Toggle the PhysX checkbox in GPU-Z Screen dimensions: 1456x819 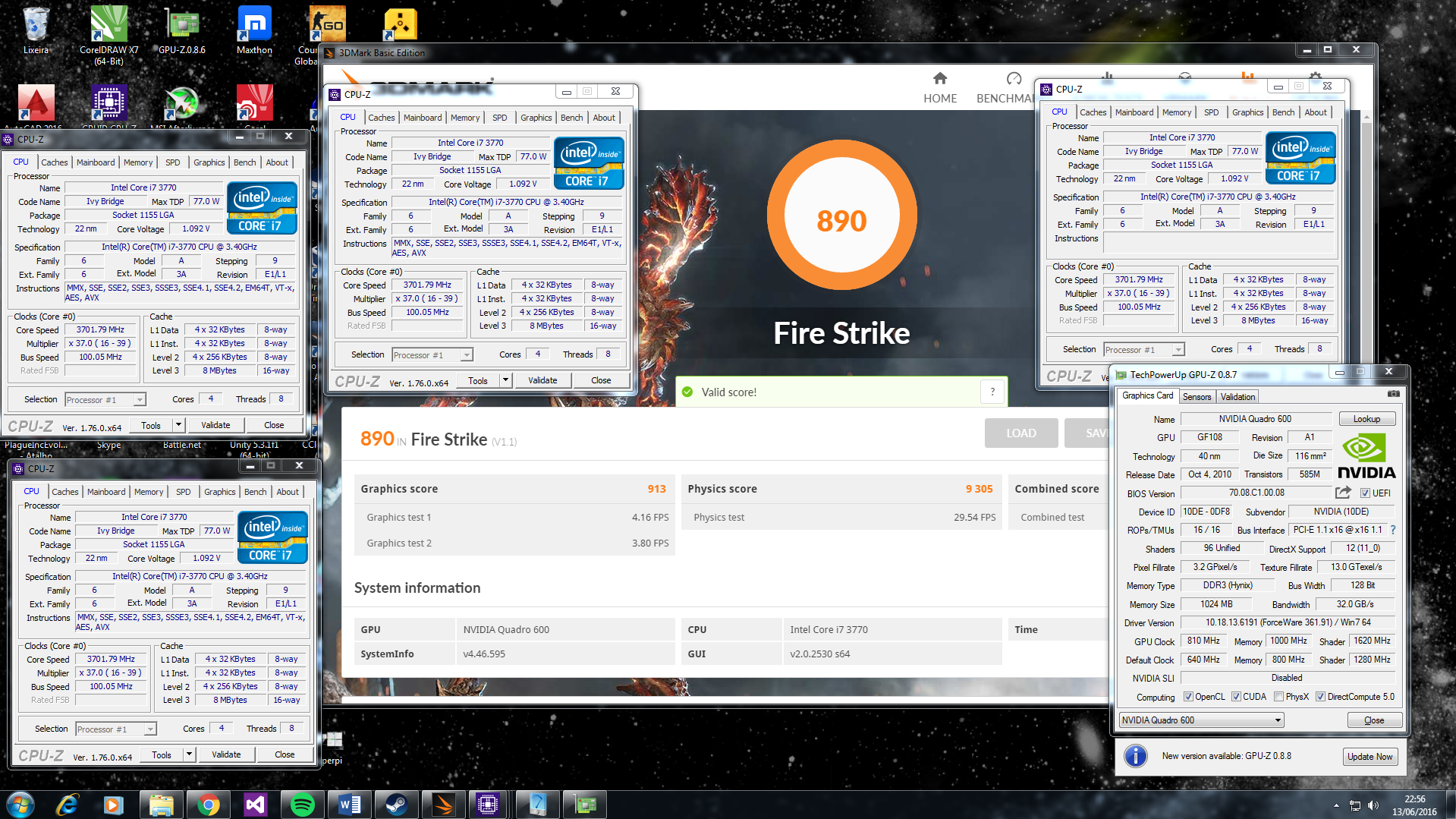[x=1279, y=697]
